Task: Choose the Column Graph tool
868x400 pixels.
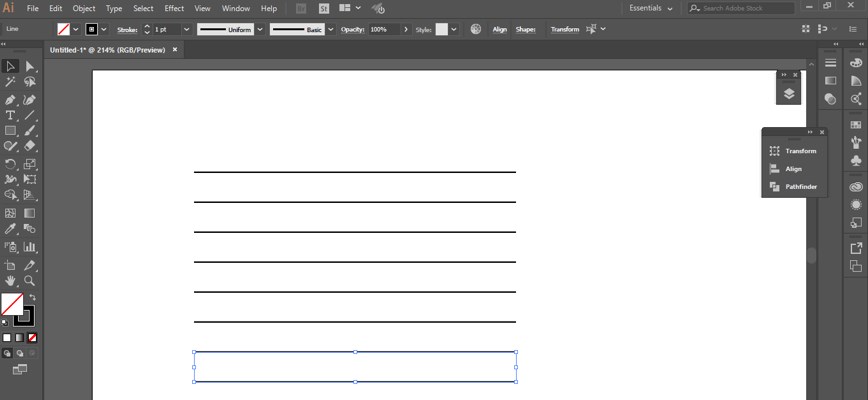Action: [30, 247]
